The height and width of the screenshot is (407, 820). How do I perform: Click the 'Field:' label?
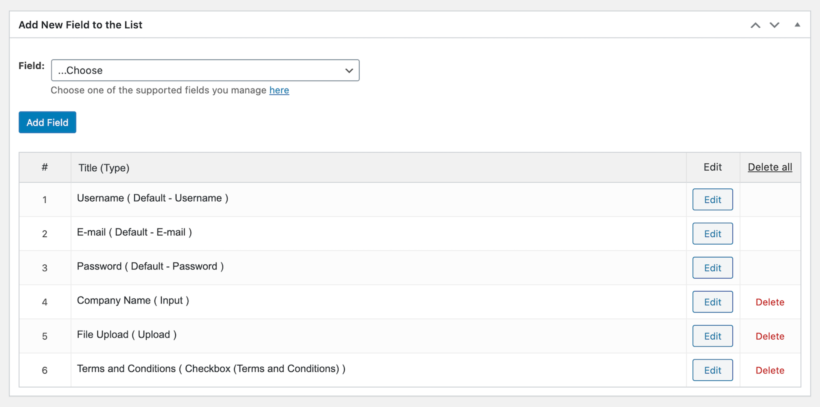31,65
